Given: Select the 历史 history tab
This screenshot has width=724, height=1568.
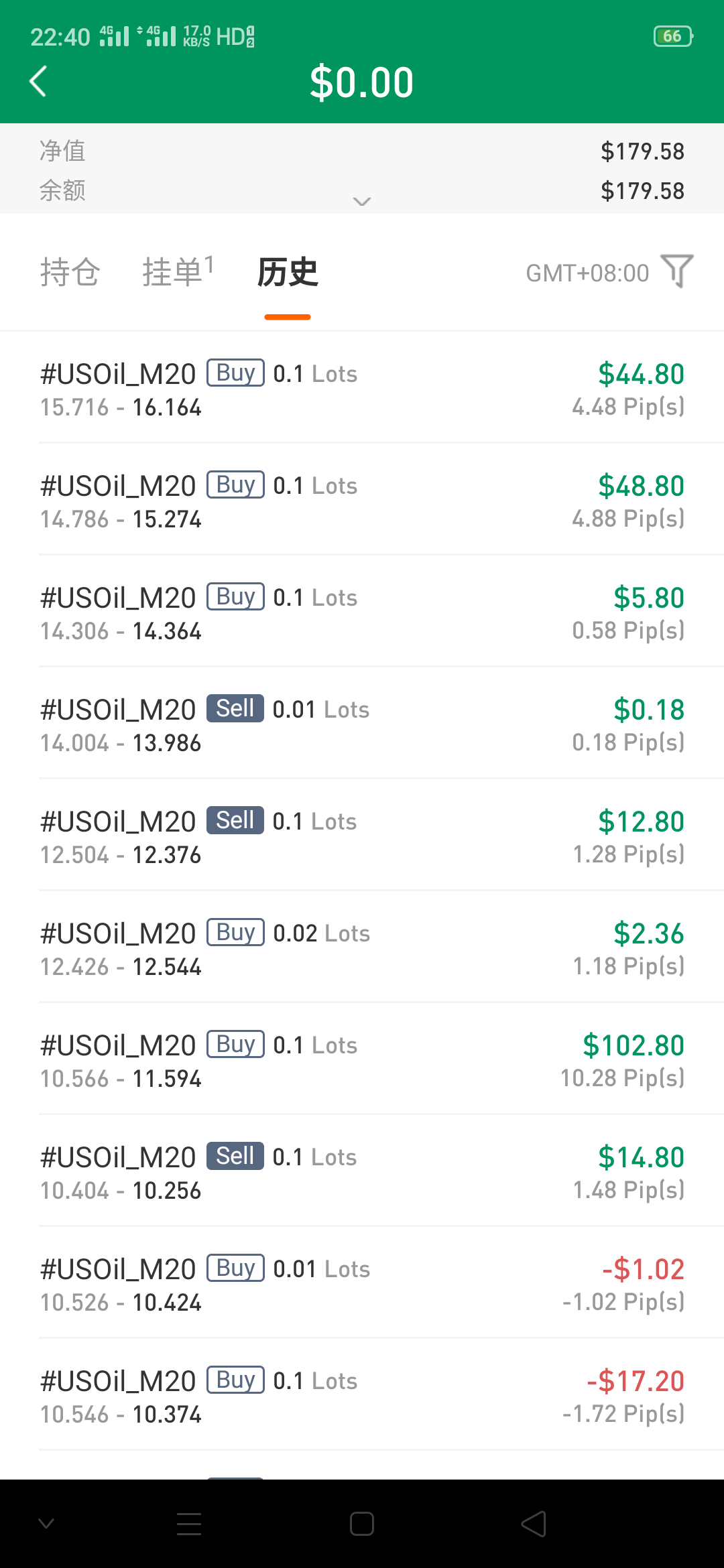Looking at the screenshot, I should (288, 272).
